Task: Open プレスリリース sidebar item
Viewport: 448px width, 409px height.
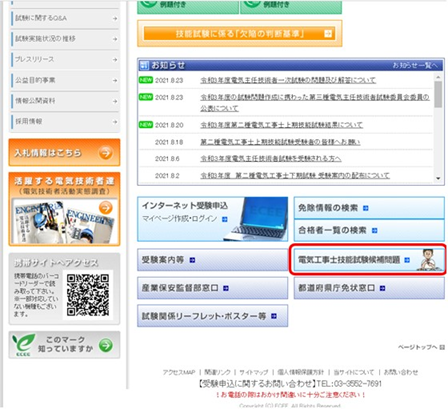Action: [65, 60]
